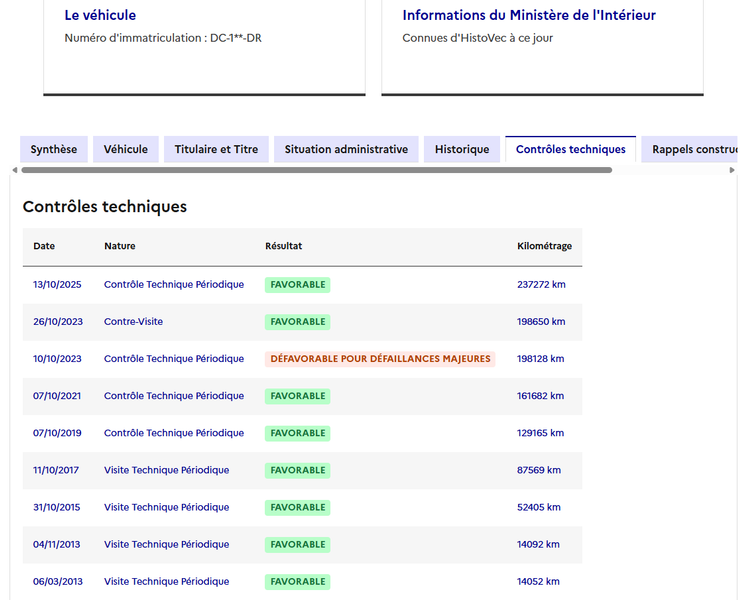Click the Informations du Ministère de l'Intérieur title
Image resolution: width=749 pixels, height=600 pixels.
pyautogui.click(x=529, y=15)
